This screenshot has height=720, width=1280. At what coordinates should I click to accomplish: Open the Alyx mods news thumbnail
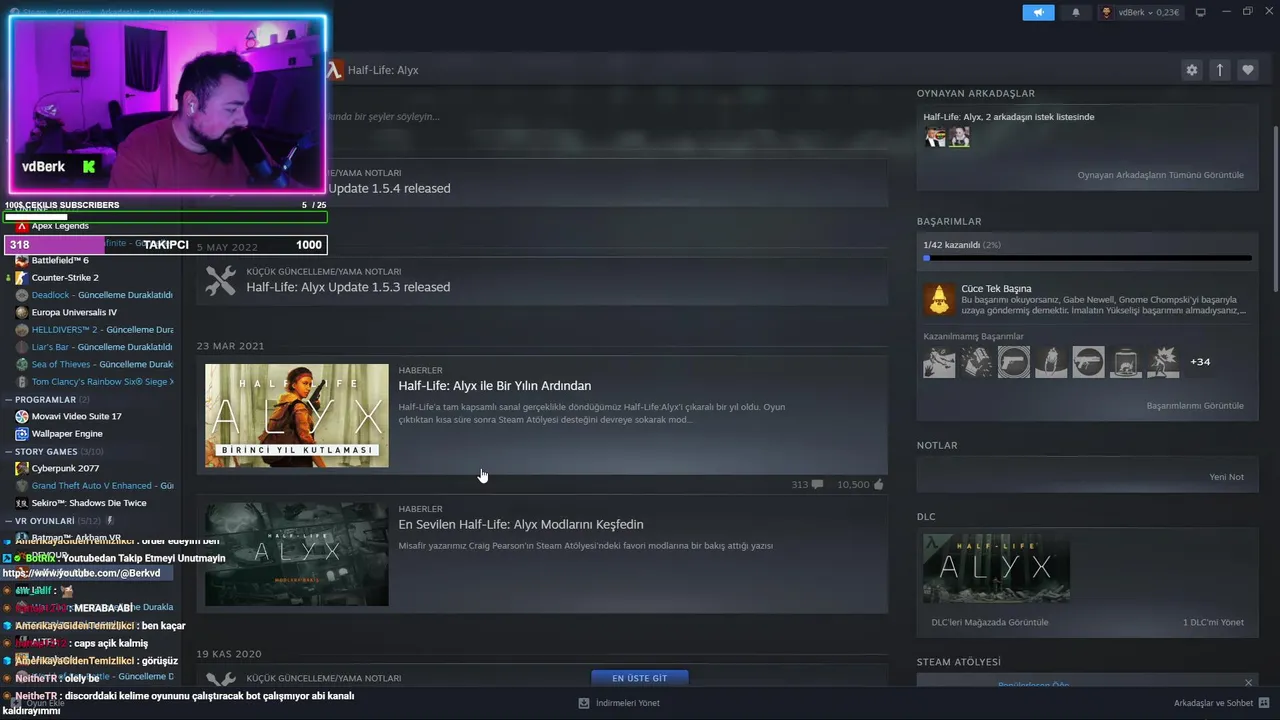297,554
